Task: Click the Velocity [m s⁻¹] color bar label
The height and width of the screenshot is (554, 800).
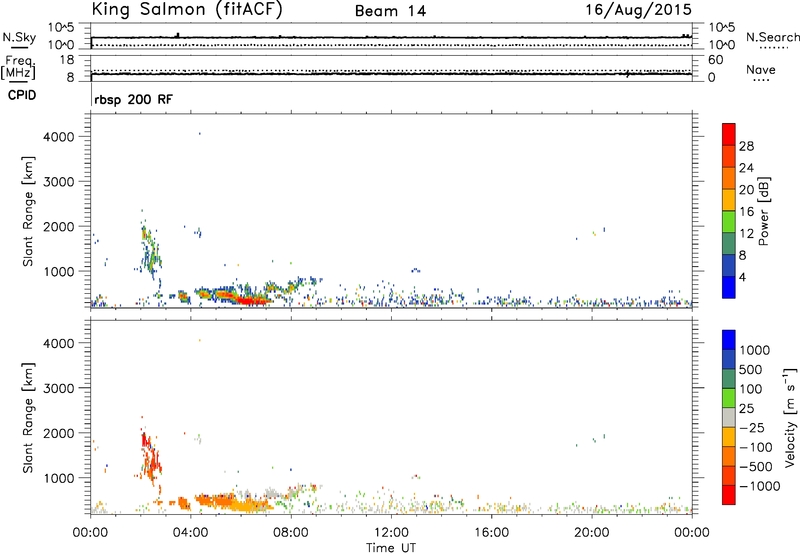Action: (x=790, y=417)
